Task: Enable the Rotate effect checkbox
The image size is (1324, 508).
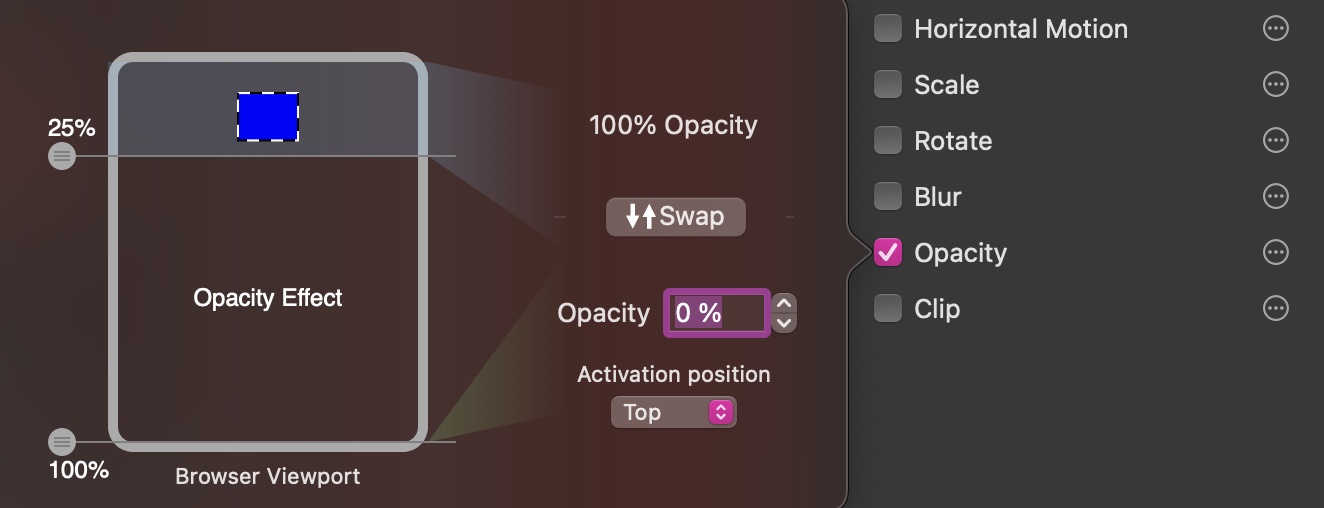Action: click(888, 141)
